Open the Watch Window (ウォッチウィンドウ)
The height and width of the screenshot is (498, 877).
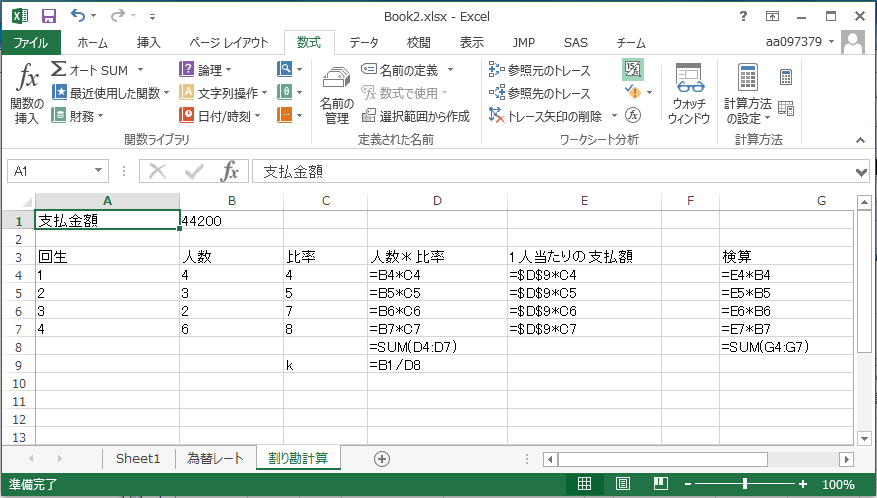point(690,96)
